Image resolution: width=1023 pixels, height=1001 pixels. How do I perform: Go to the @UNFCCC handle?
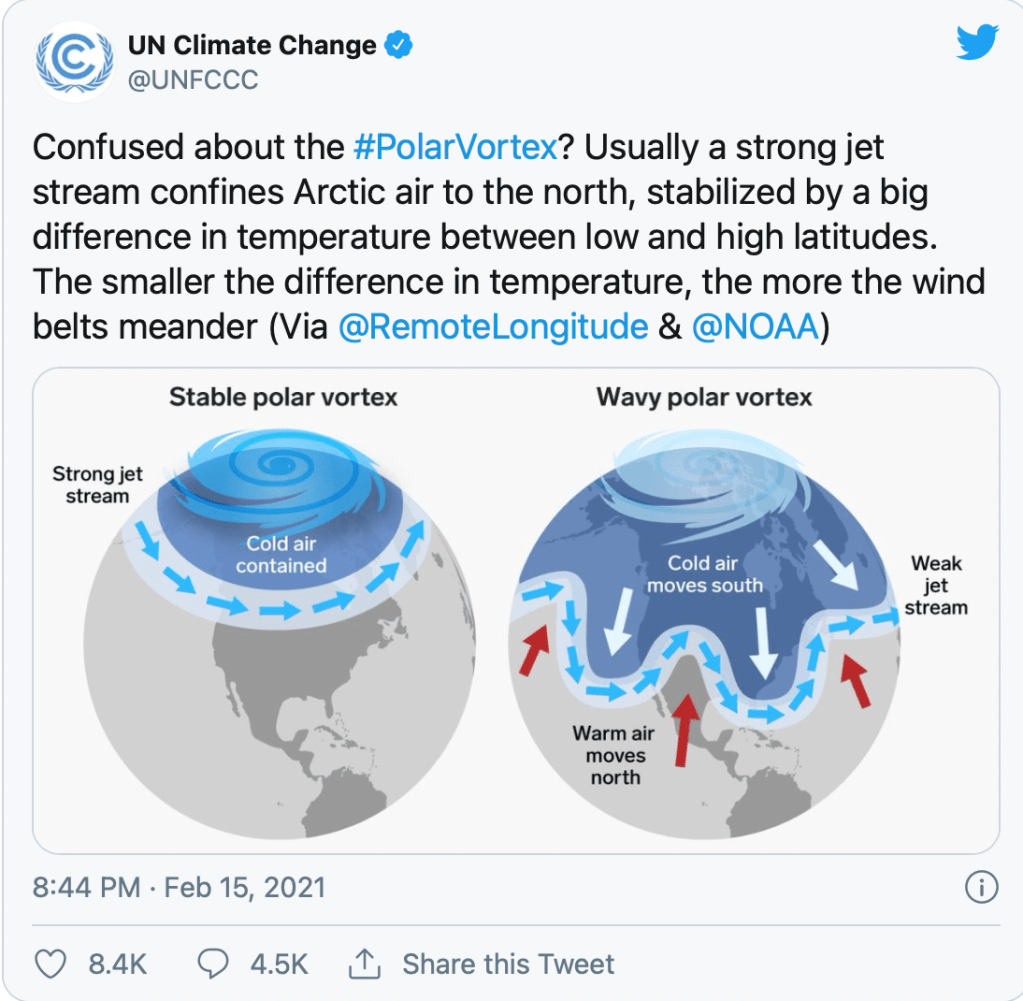point(192,79)
